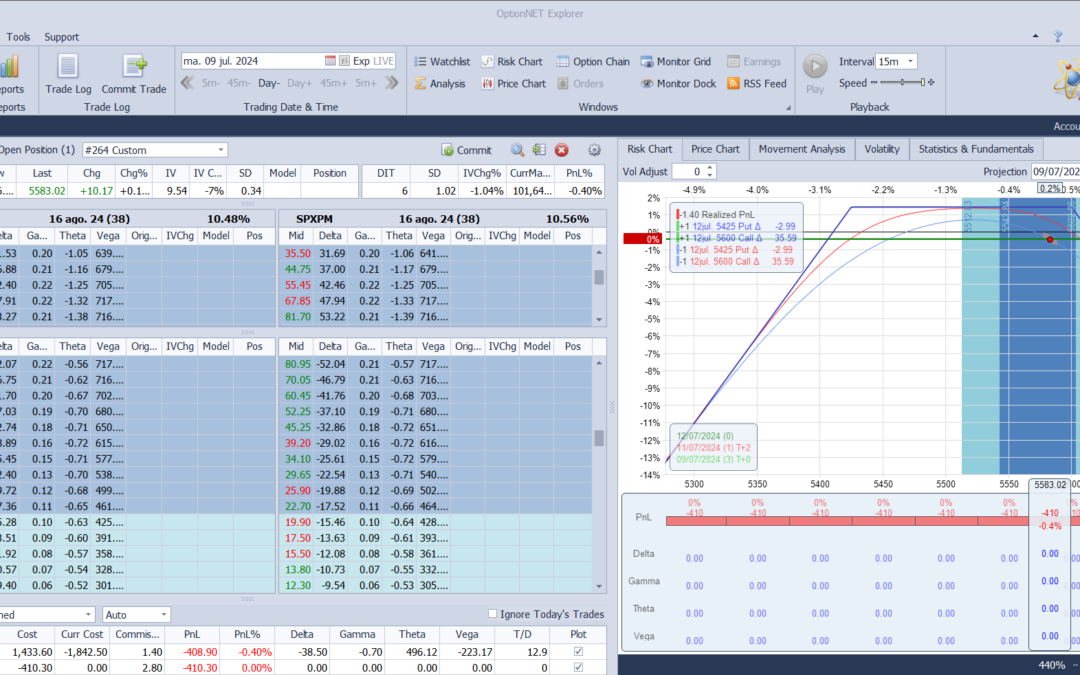Open the RSS Feed window
1080x675 pixels.
pyautogui.click(x=757, y=83)
